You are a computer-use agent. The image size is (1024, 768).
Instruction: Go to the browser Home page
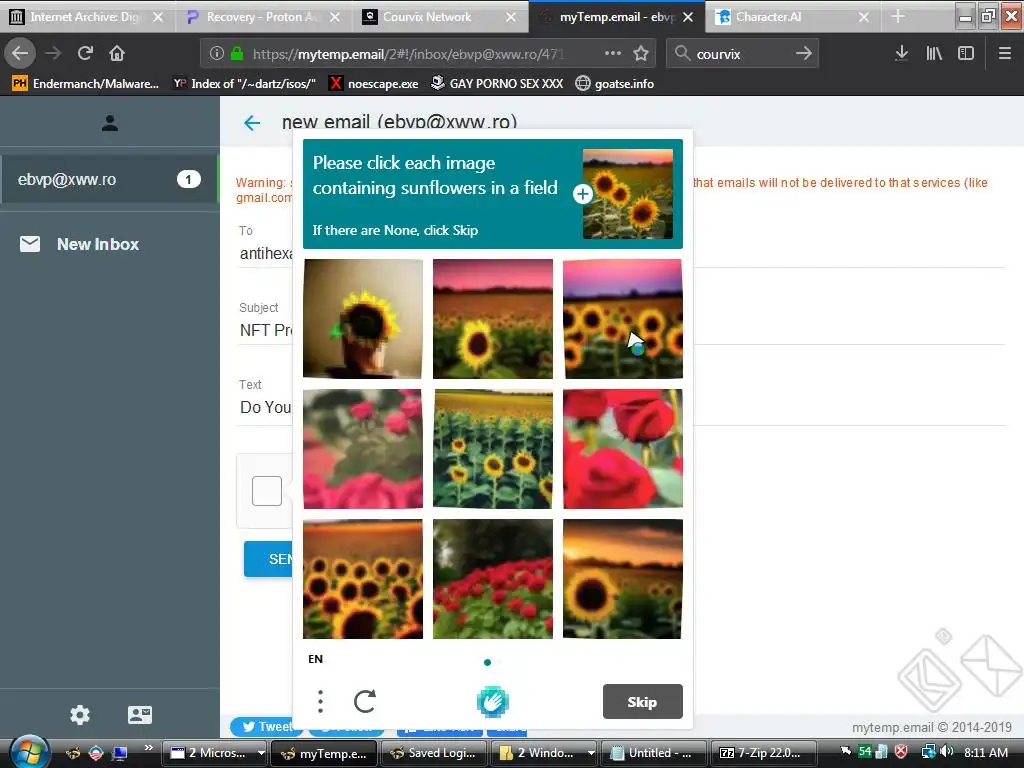pyautogui.click(x=117, y=53)
